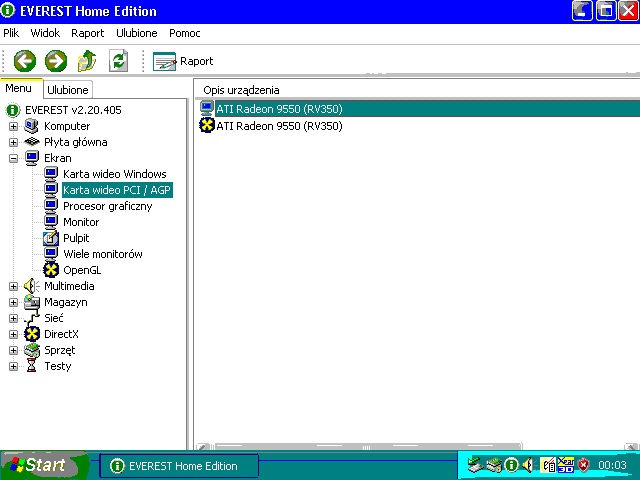Expand the Multimedia node
Screen dimensions: 640x480
tap(13, 286)
